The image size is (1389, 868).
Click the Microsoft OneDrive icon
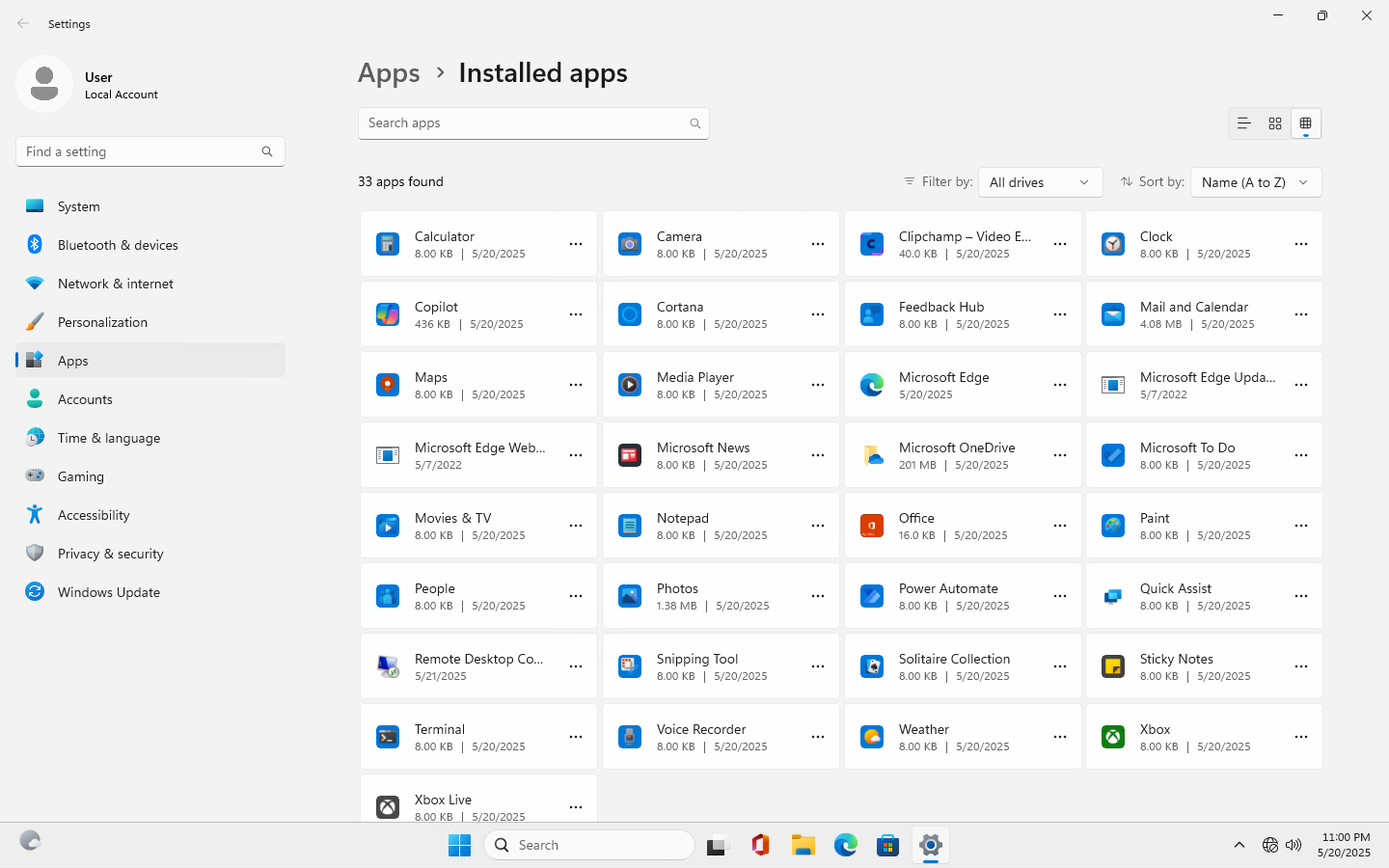tap(872, 455)
